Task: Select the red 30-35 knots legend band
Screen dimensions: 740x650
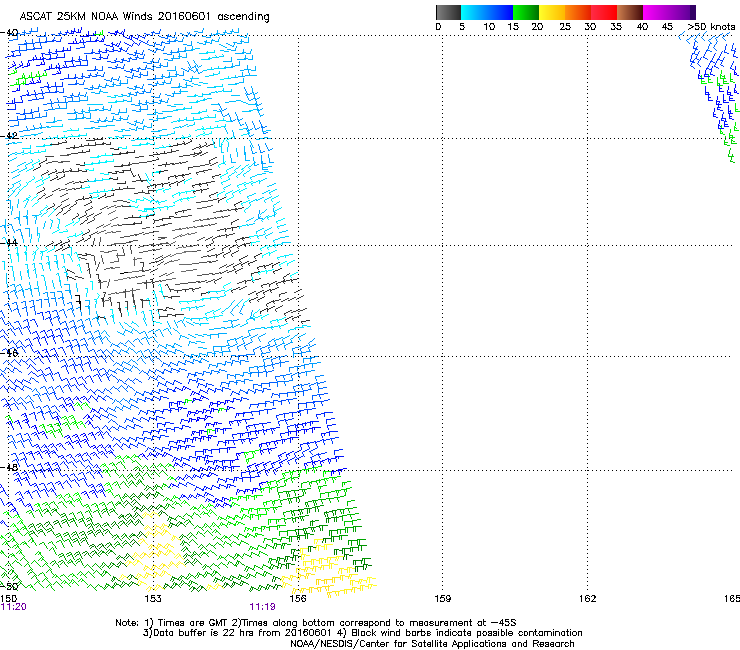Action: click(604, 12)
